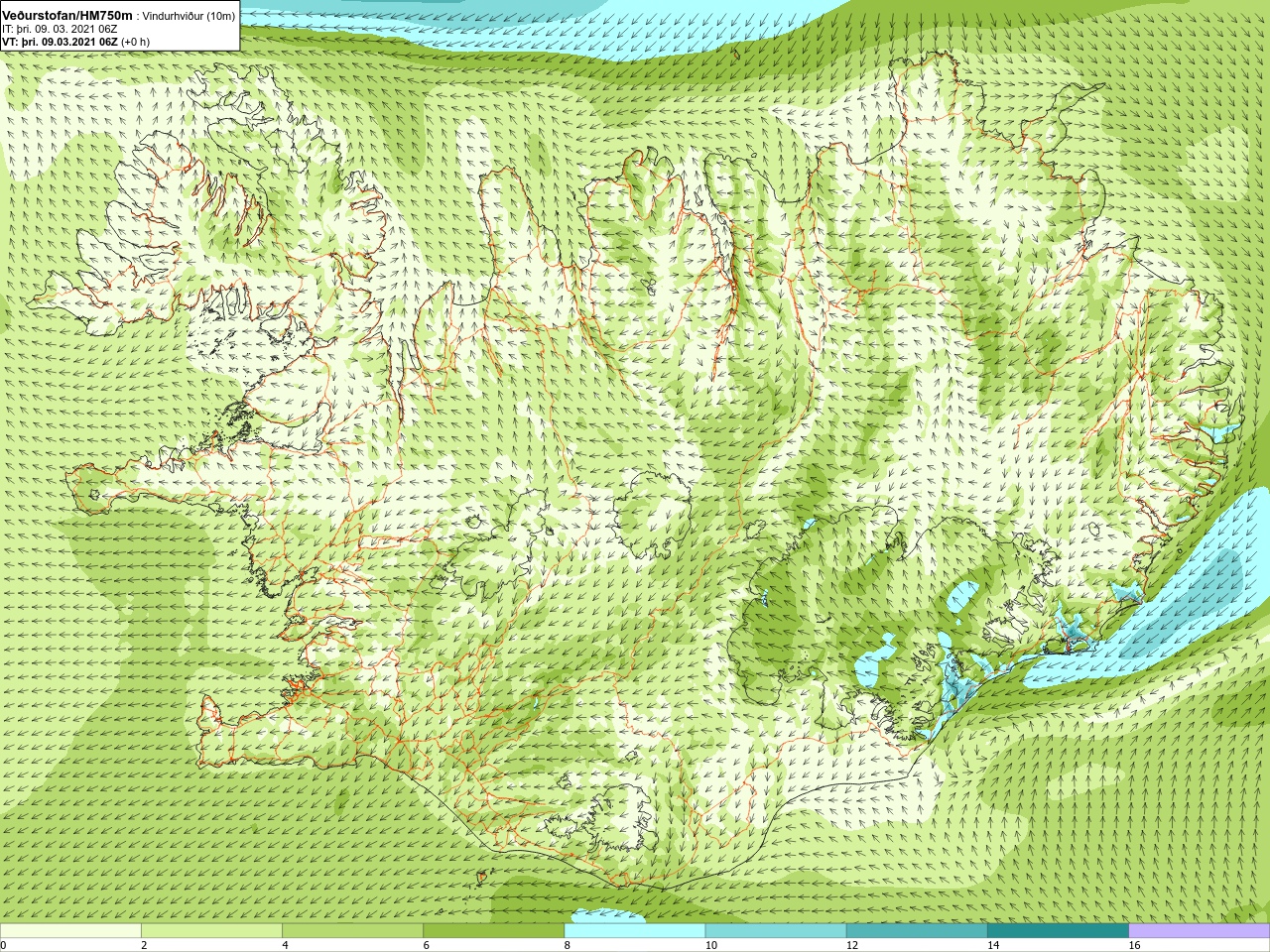The height and width of the screenshot is (952, 1270).
Task: Click the legend scale value "0"
Action: pos(4,945)
